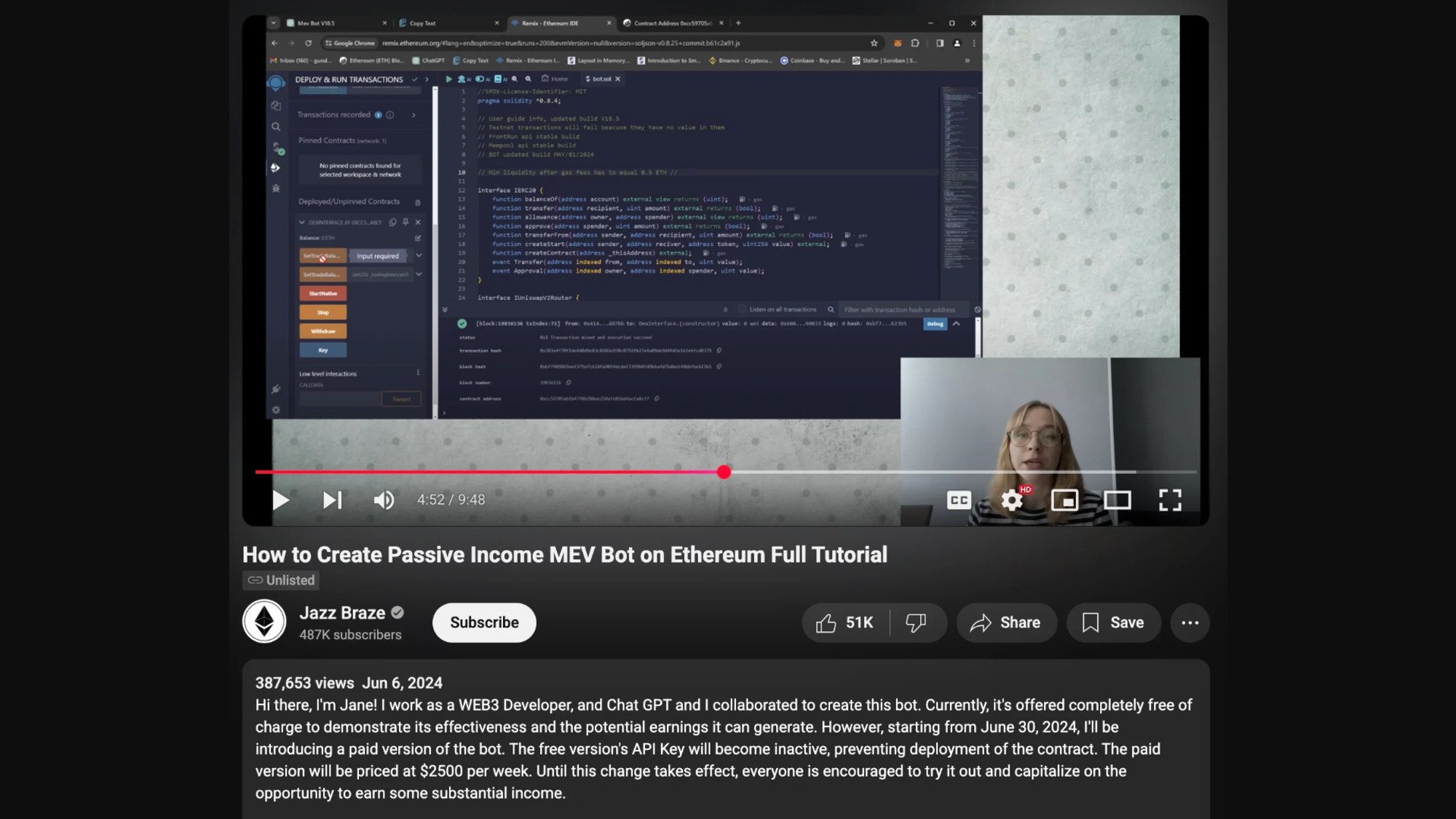
Task: Click the trash icon beside Deployed/Unpinned Contracts
Action: 416,202
